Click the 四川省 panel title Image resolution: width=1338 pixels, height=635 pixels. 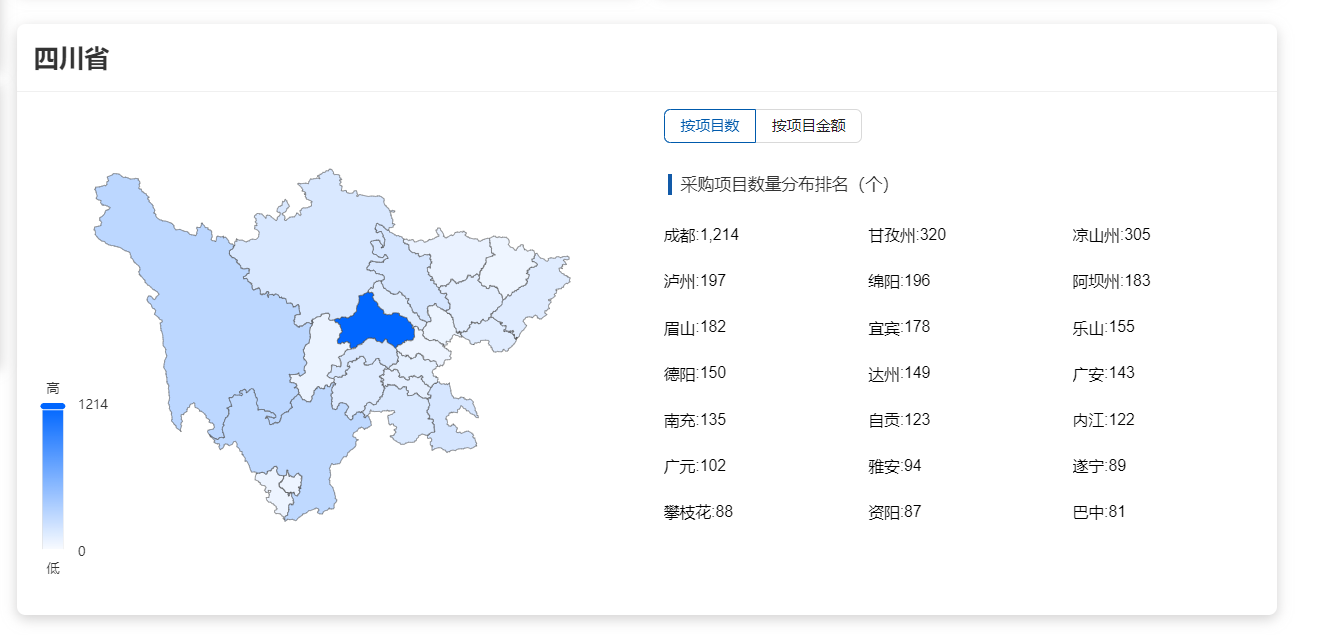71,59
